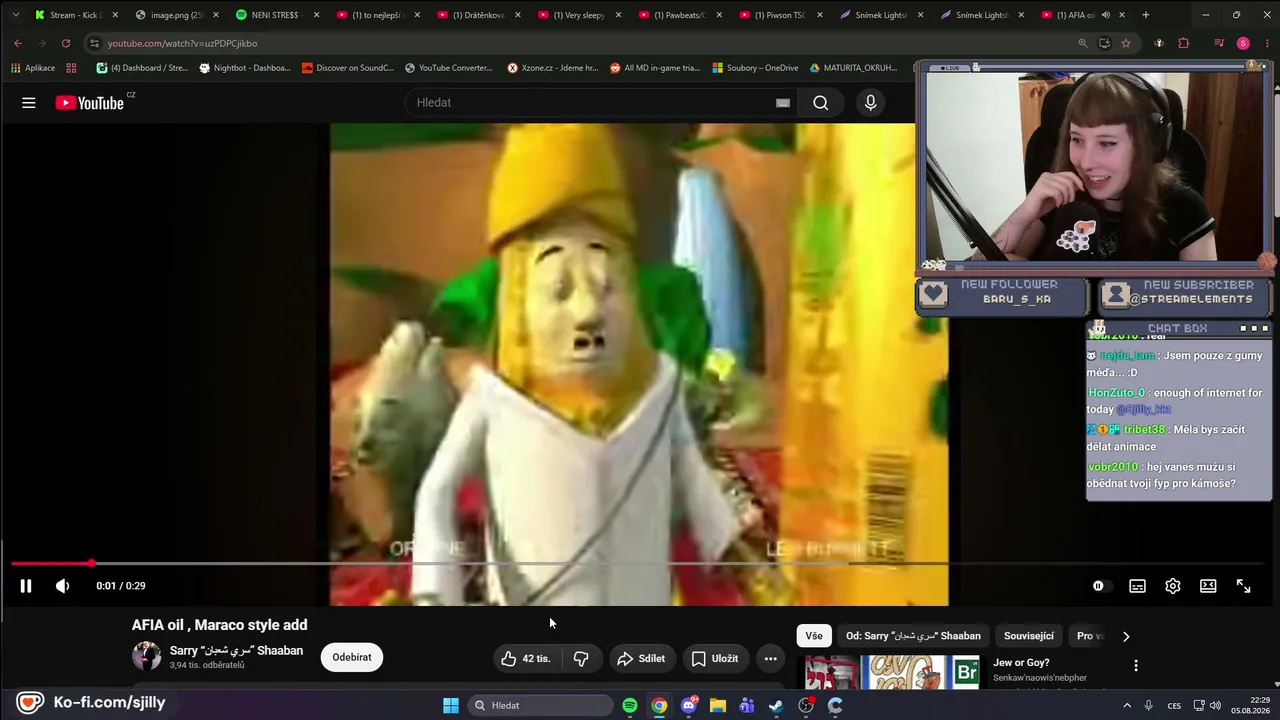Open the Jew or Goy? video thumbnail

point(893,673)
